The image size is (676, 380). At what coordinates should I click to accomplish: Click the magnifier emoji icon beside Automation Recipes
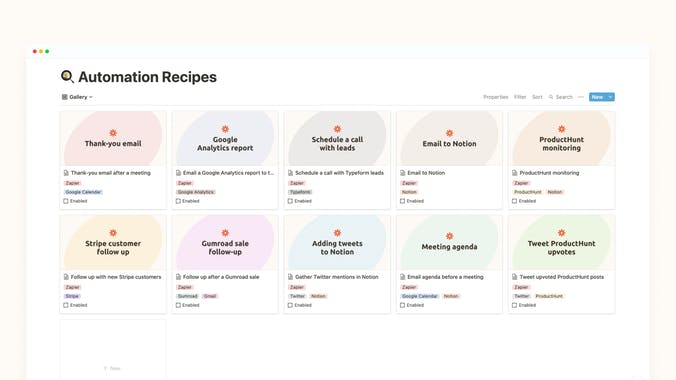pos(67,77)
